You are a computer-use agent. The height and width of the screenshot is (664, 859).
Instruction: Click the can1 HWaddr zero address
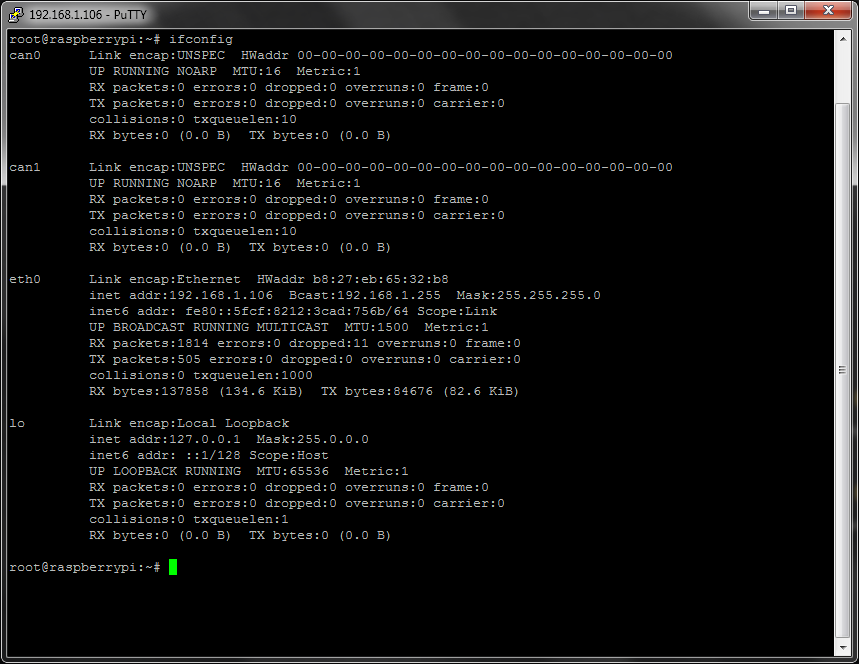[x=485, y=167]
